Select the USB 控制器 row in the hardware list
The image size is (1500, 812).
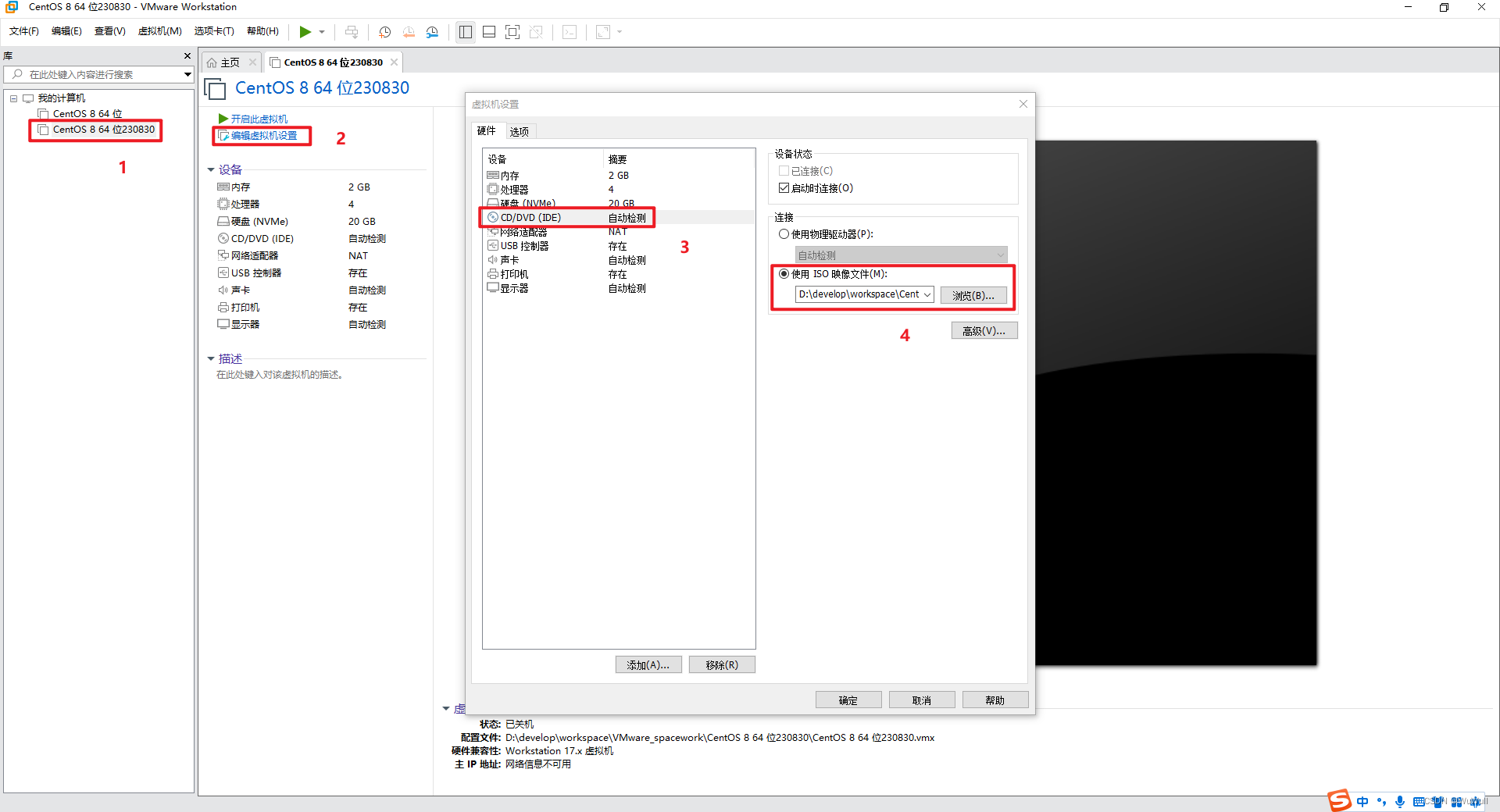[x=619, y=246]
